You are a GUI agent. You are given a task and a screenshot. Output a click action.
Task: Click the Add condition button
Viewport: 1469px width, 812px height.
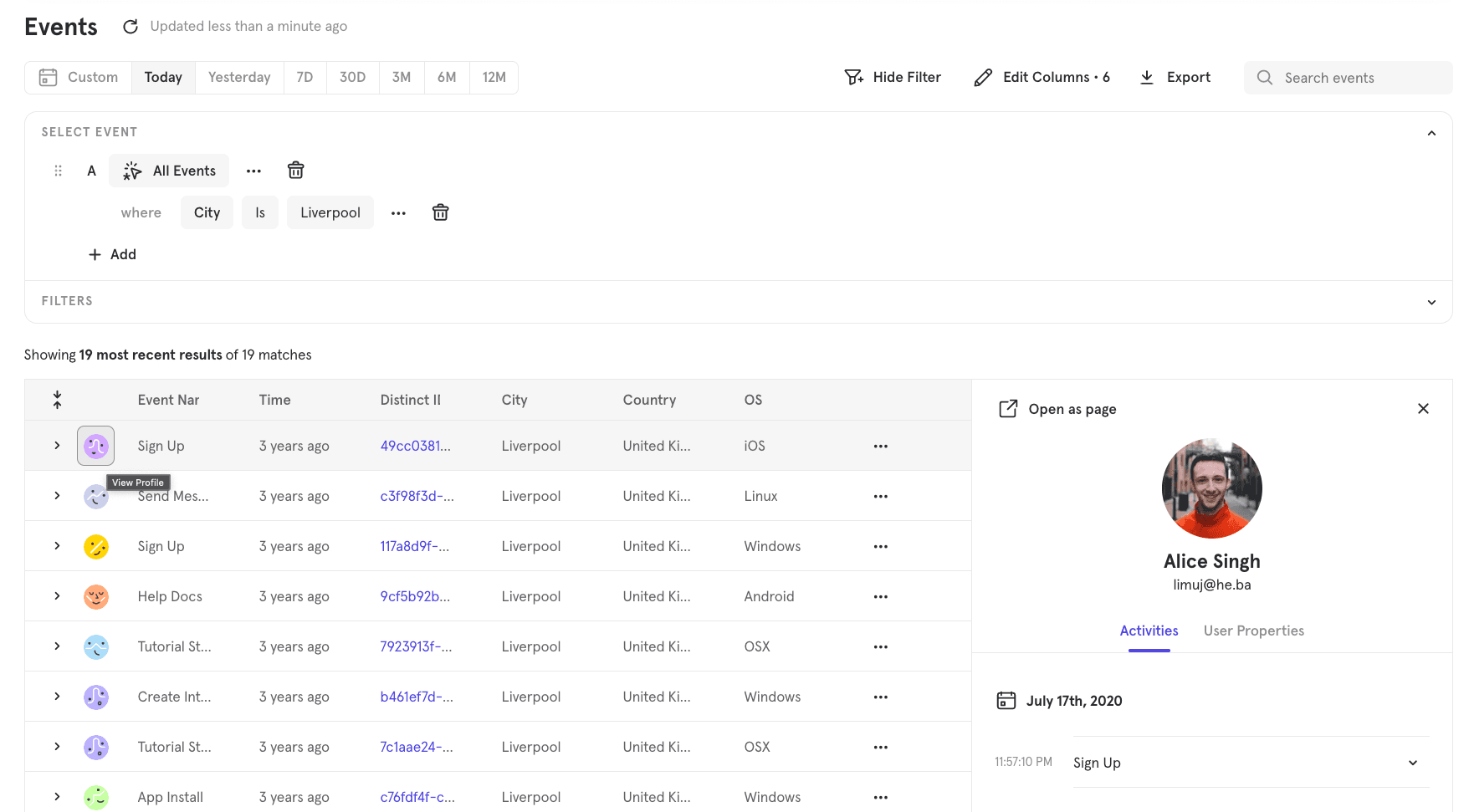[112, 254]
